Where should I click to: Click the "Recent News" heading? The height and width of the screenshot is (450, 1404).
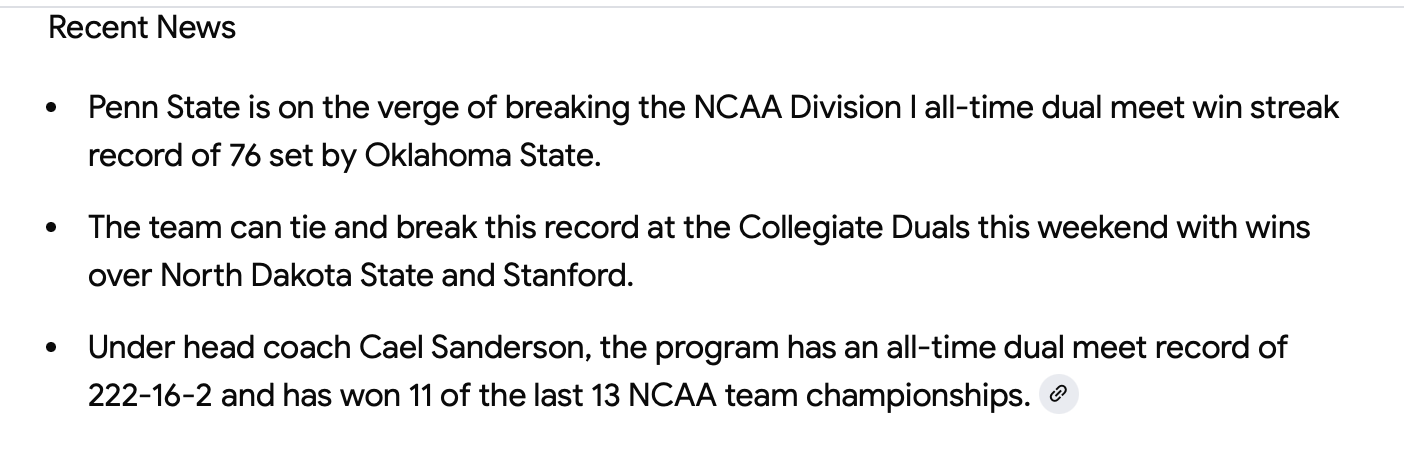tap(142, 28)
